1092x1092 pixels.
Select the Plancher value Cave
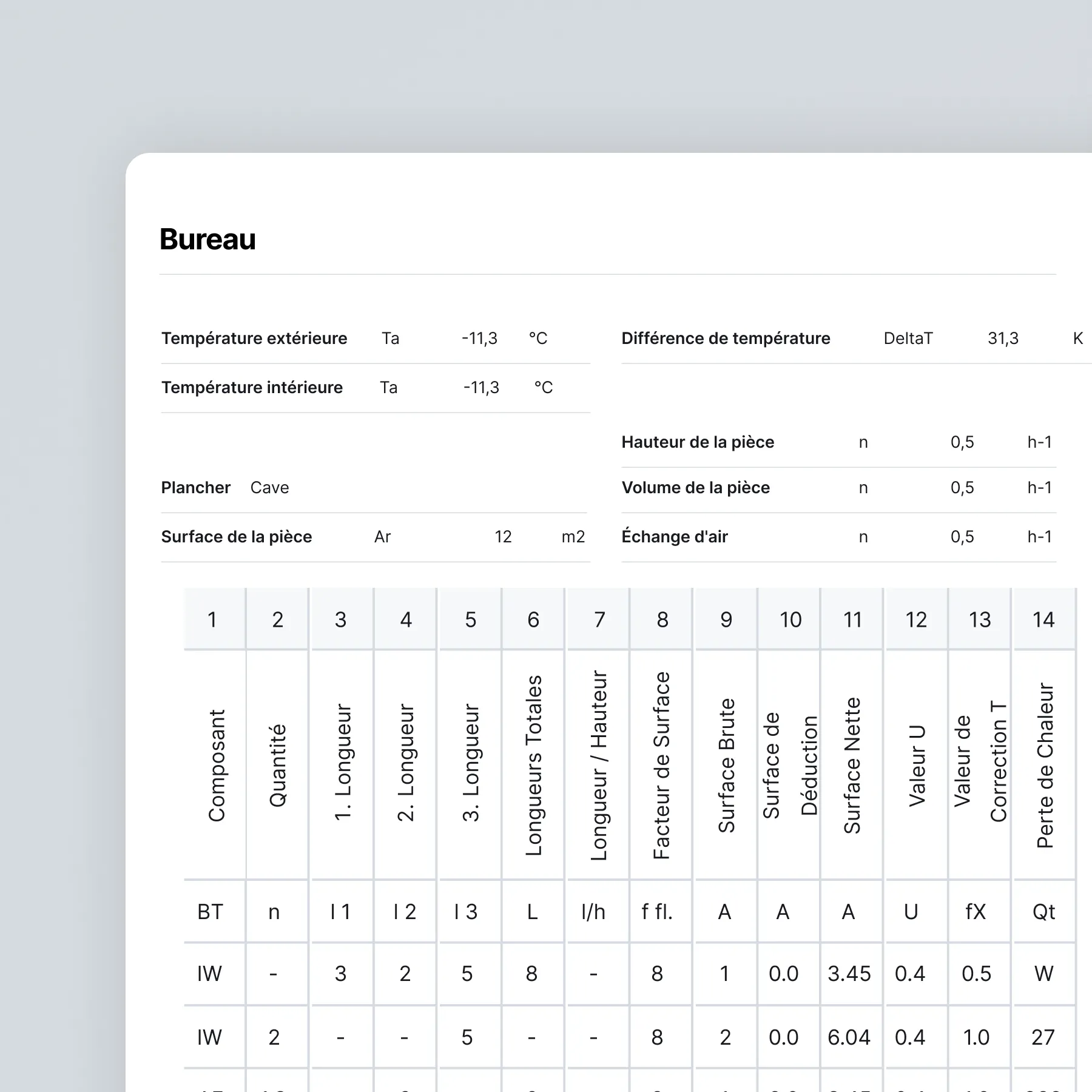click(269, 487)
